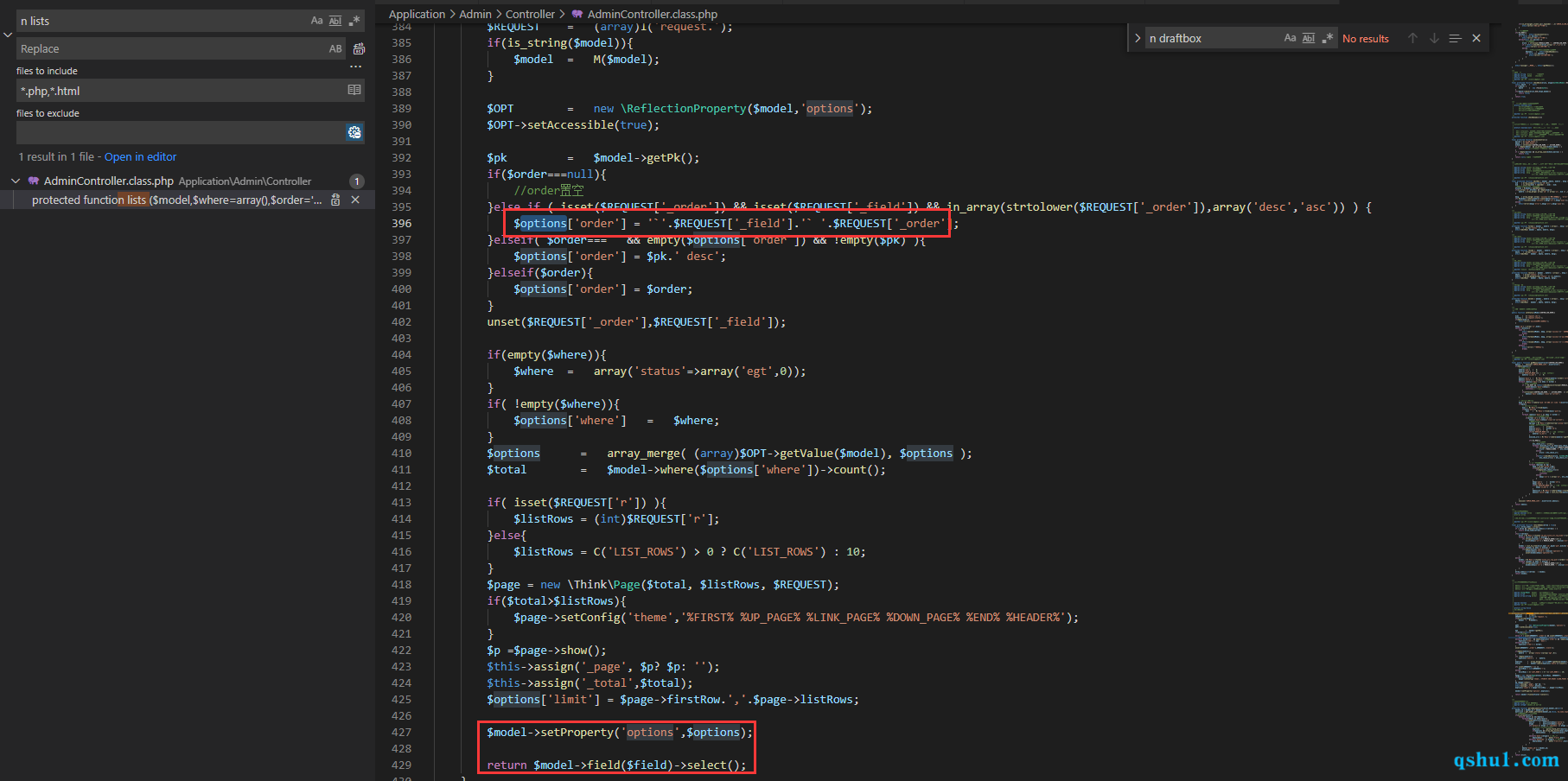
Task: Go to next match arrow
Action: (1434, 38)
